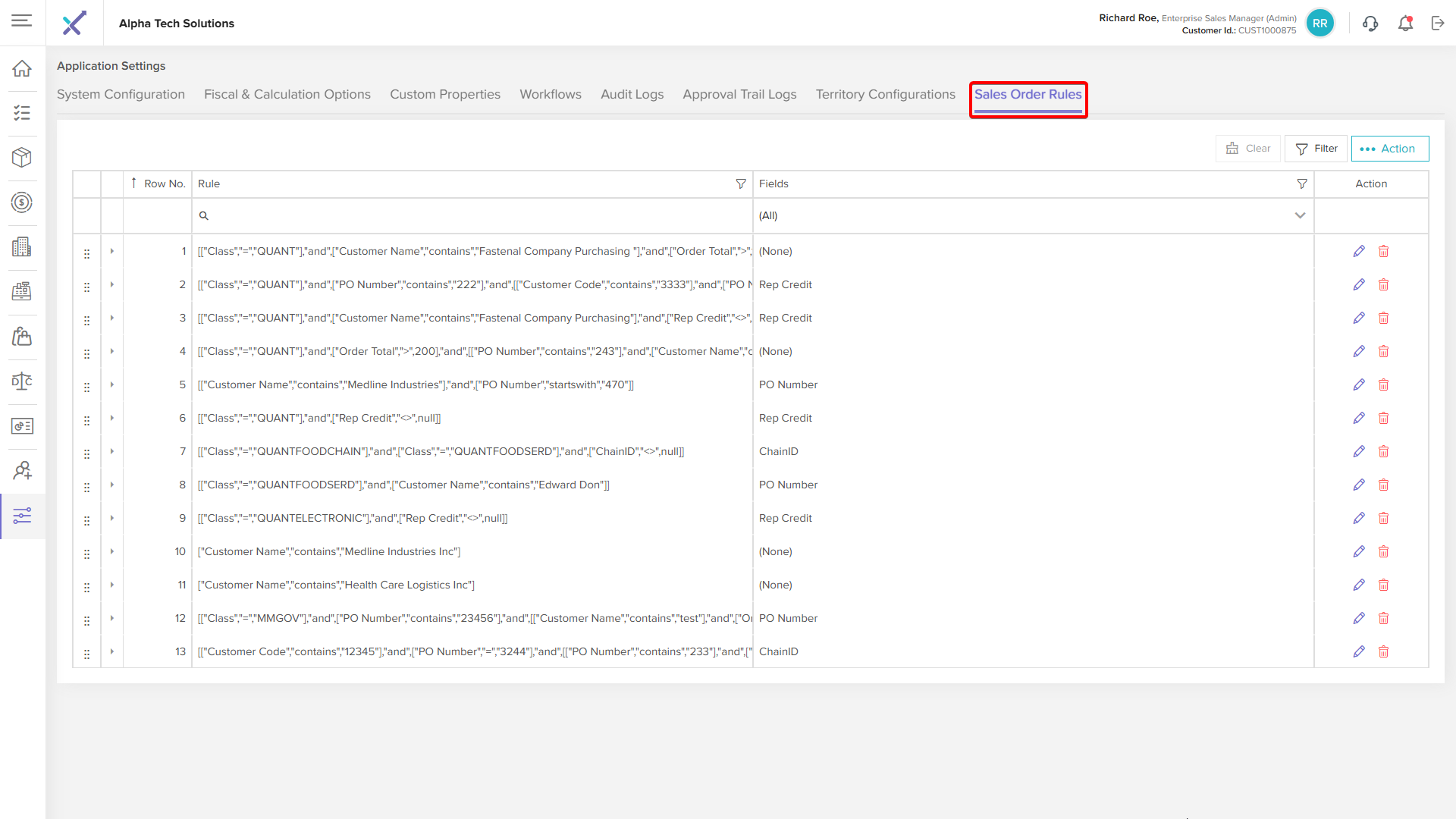Viewport: 1456px width, 819px height.
Task: Open the hamburger navigation menu
Action: pos(22,20)
